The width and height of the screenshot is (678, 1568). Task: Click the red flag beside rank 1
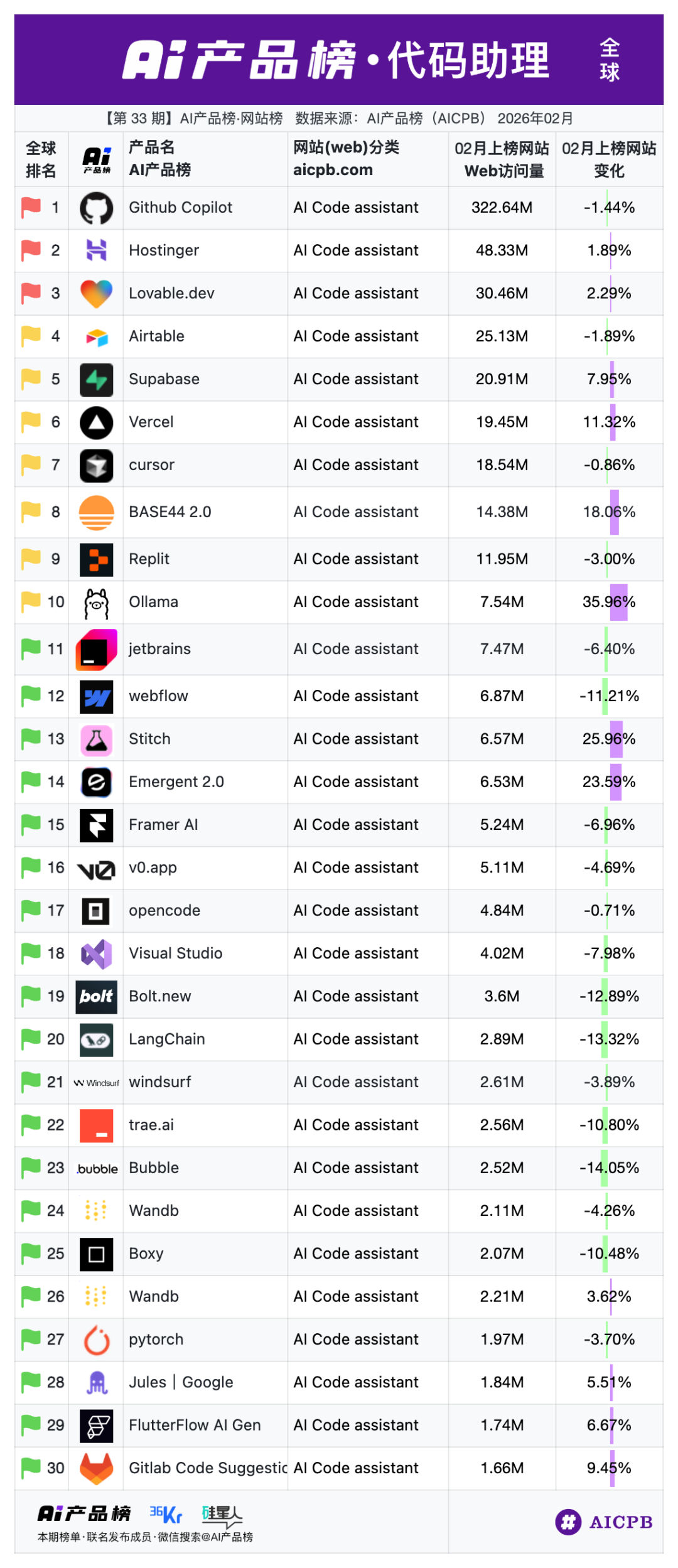[x=31, y=207]
